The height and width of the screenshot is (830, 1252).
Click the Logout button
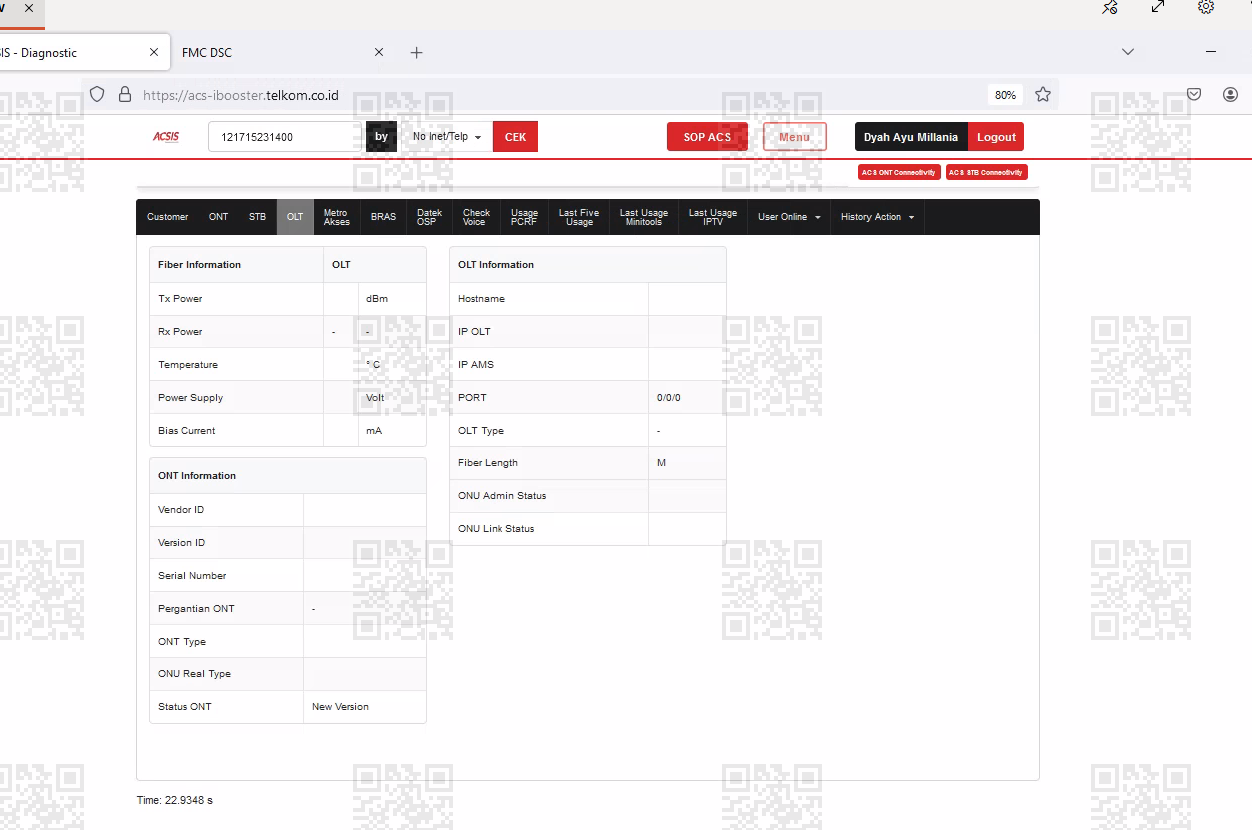tap(996, 137)
